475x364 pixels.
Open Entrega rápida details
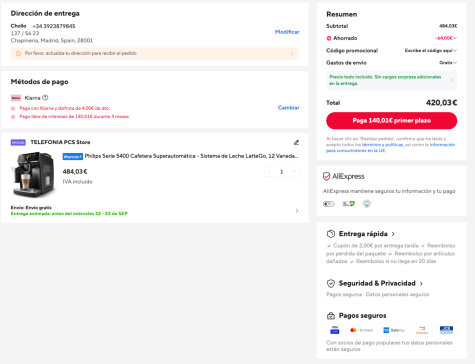click(367, 234)
